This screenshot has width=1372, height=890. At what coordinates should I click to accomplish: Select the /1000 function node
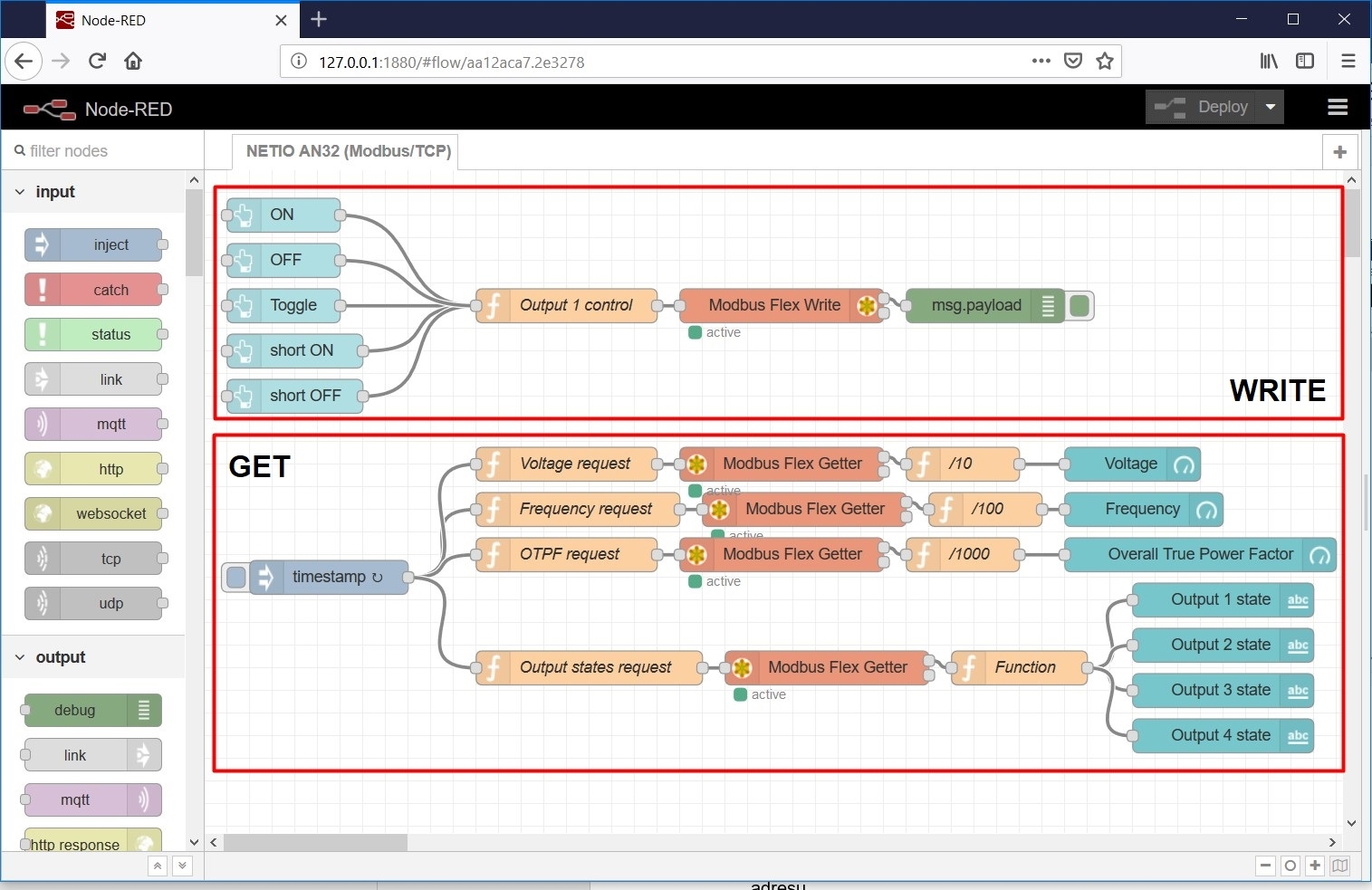point(963,555)
